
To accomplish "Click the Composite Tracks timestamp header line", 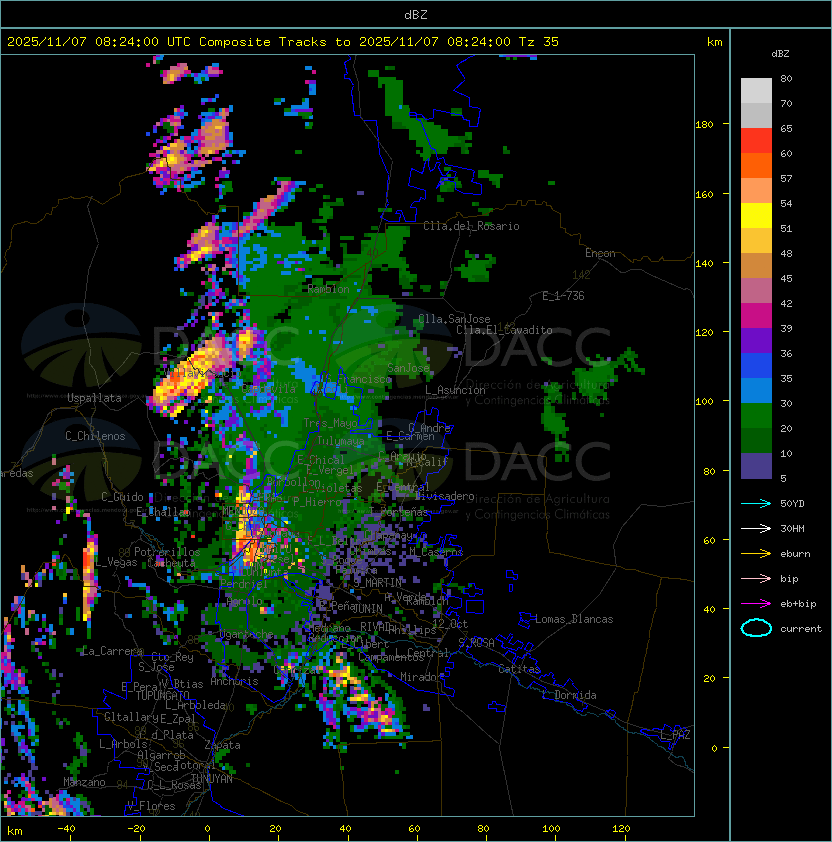I will click(283, 42).
